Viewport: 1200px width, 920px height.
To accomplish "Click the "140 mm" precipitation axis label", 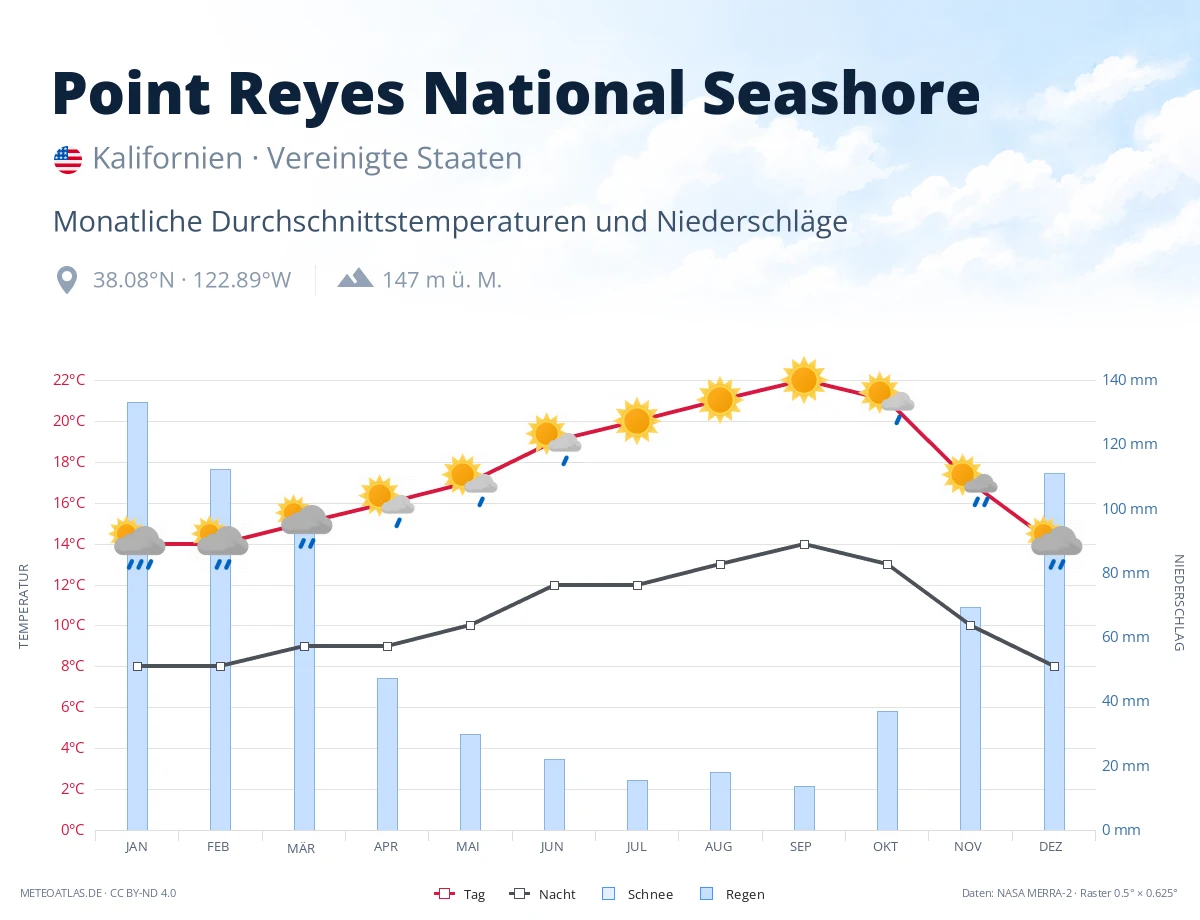I will tap(1130, 380).
